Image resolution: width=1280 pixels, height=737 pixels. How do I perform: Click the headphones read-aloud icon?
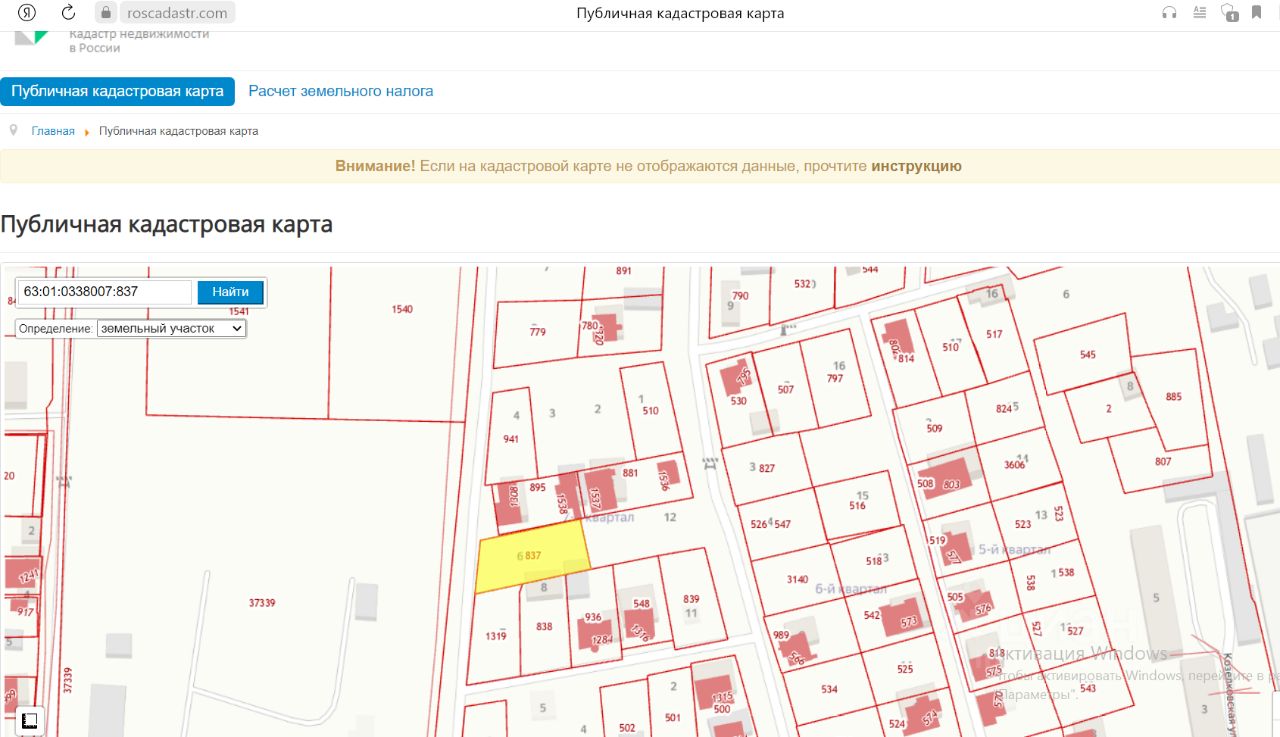(1169, 13)
